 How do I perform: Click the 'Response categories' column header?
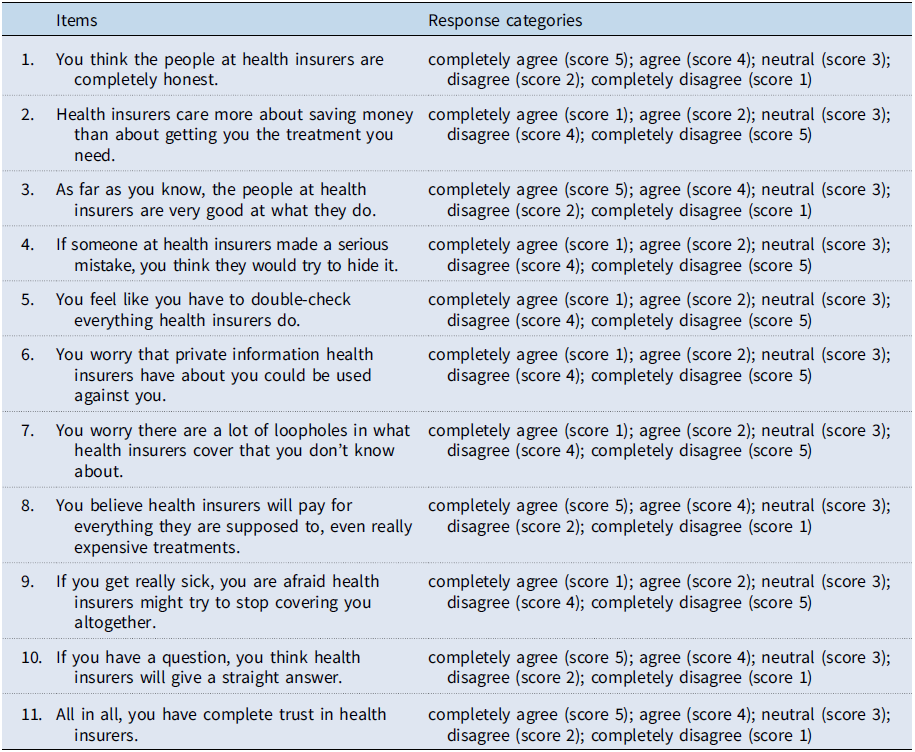tap(505, 20)
